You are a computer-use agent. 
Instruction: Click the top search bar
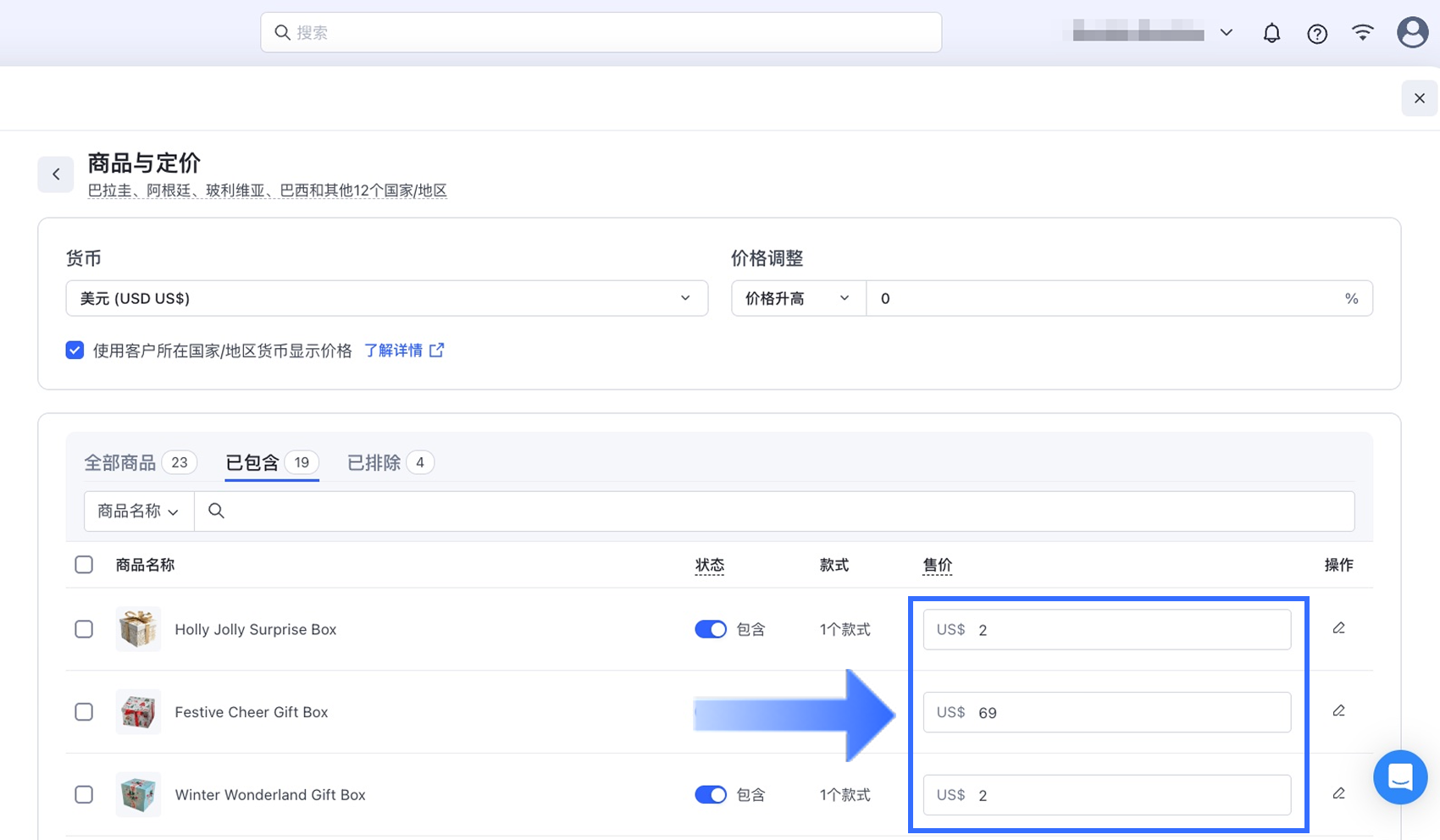(601, 32)
